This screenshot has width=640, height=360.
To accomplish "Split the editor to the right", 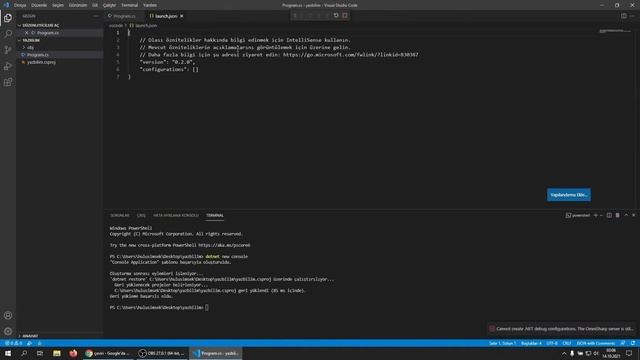I will [x=624, y=16].
